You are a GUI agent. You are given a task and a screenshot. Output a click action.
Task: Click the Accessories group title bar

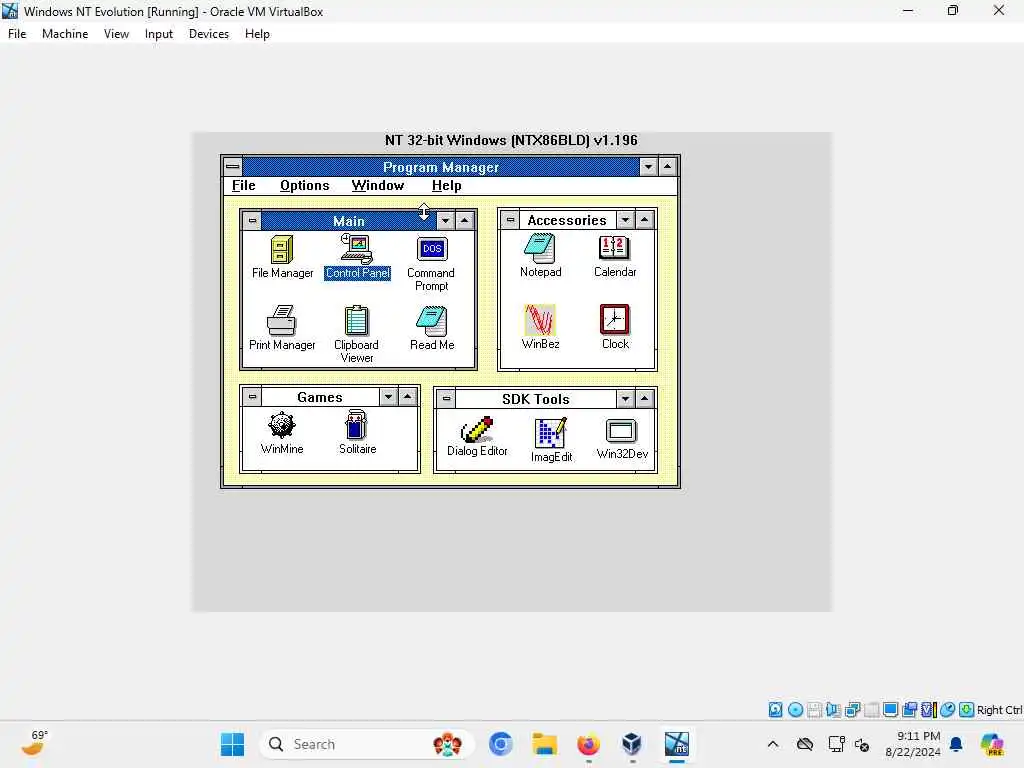[x=567, y=220]
